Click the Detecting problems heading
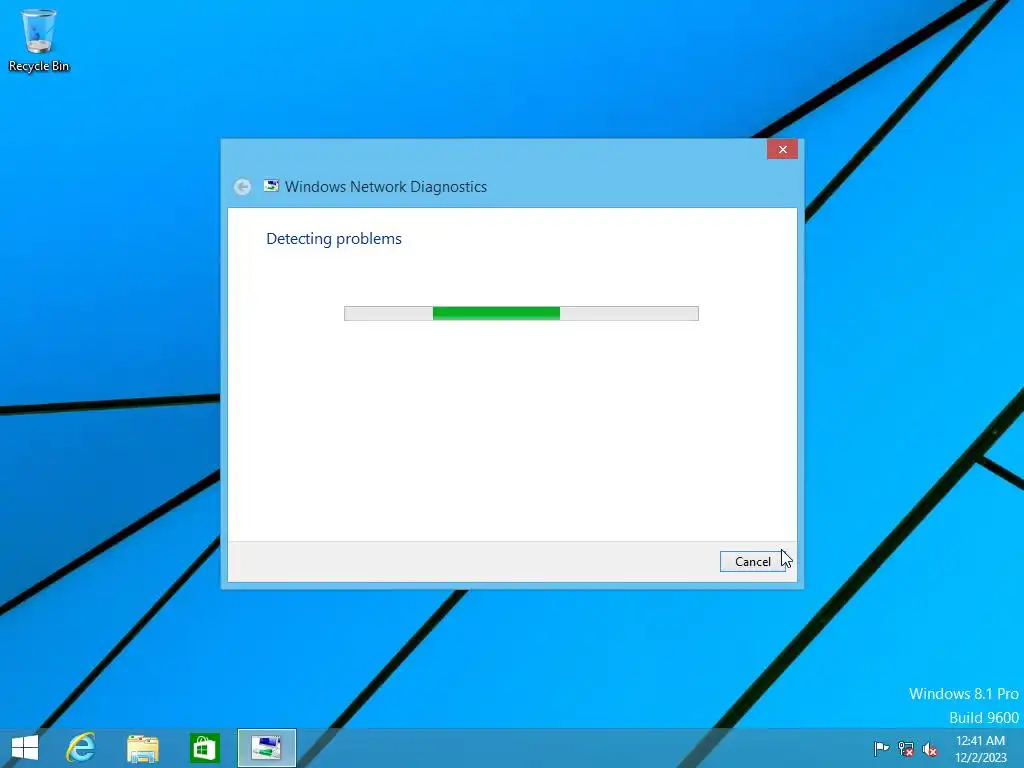Viewport: 1024px width, 768px height. (334, 239)
